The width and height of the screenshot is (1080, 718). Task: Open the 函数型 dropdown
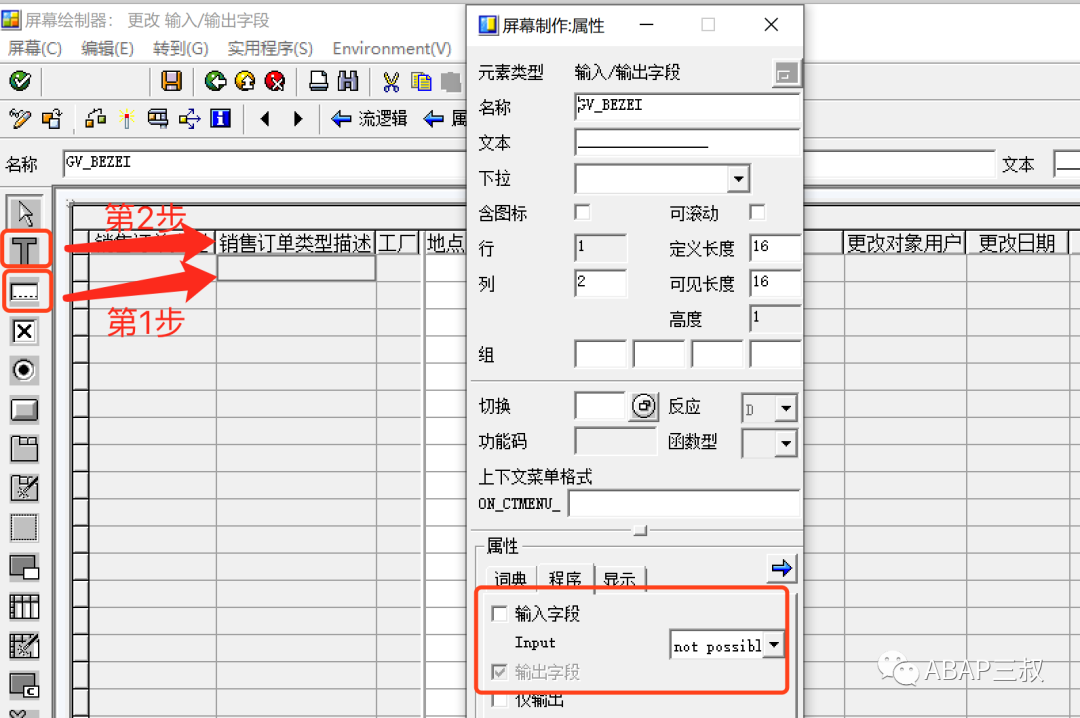pyautogui.click(x=786, y=444)
